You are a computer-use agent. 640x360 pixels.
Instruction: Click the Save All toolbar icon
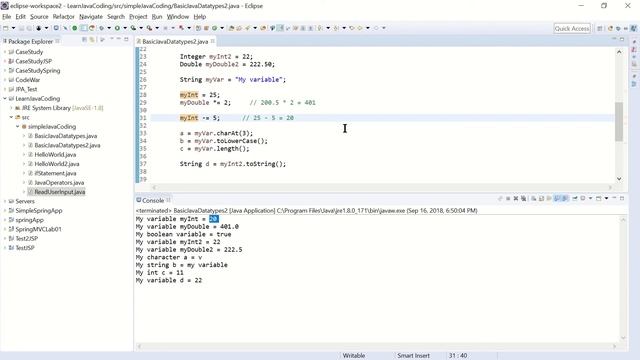(29, 28)
